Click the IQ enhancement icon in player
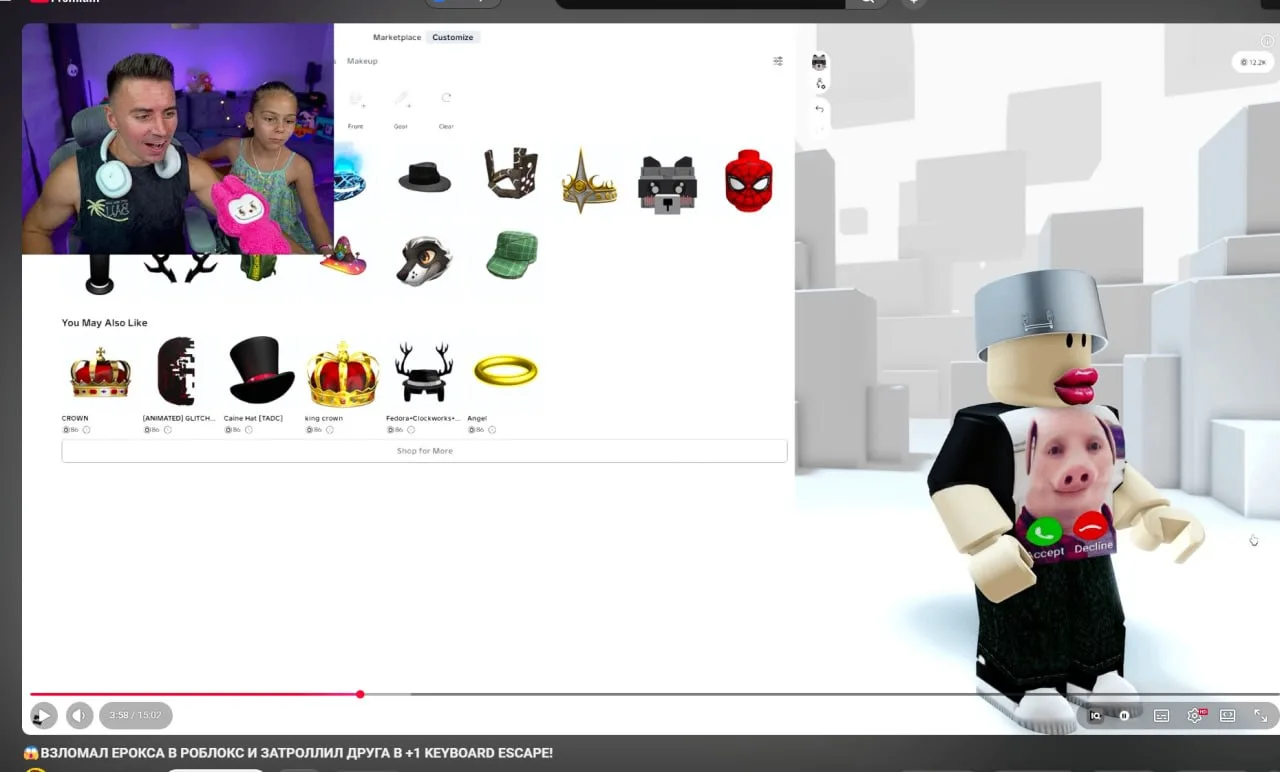This screenshot has width=1280, height=772. (1095, 716)
